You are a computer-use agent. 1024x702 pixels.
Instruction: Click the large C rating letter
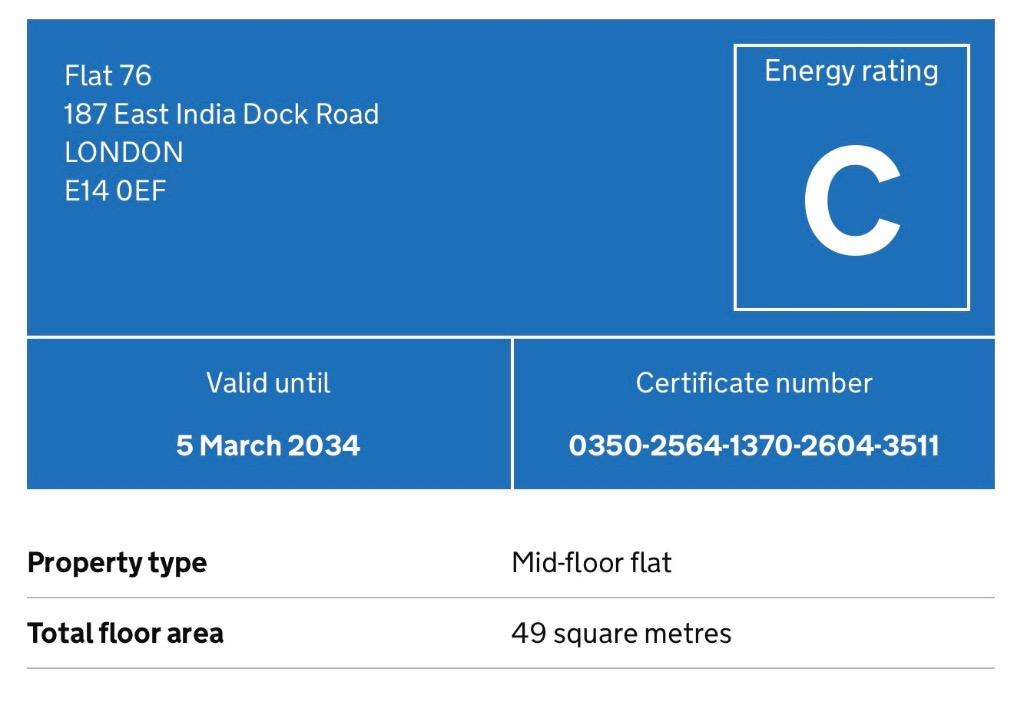point(852,200)
